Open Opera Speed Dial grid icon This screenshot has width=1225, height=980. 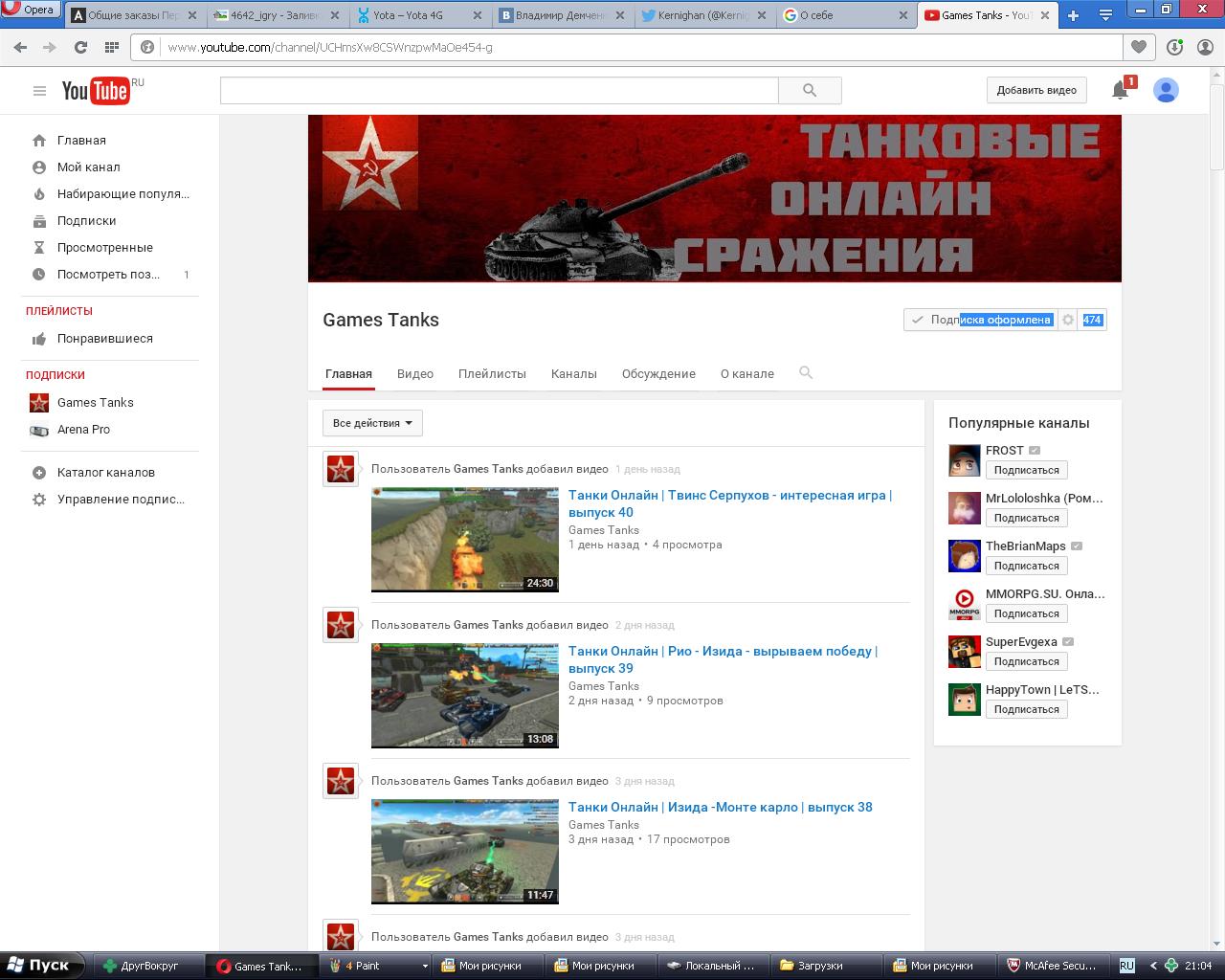[x=111, y=47]
